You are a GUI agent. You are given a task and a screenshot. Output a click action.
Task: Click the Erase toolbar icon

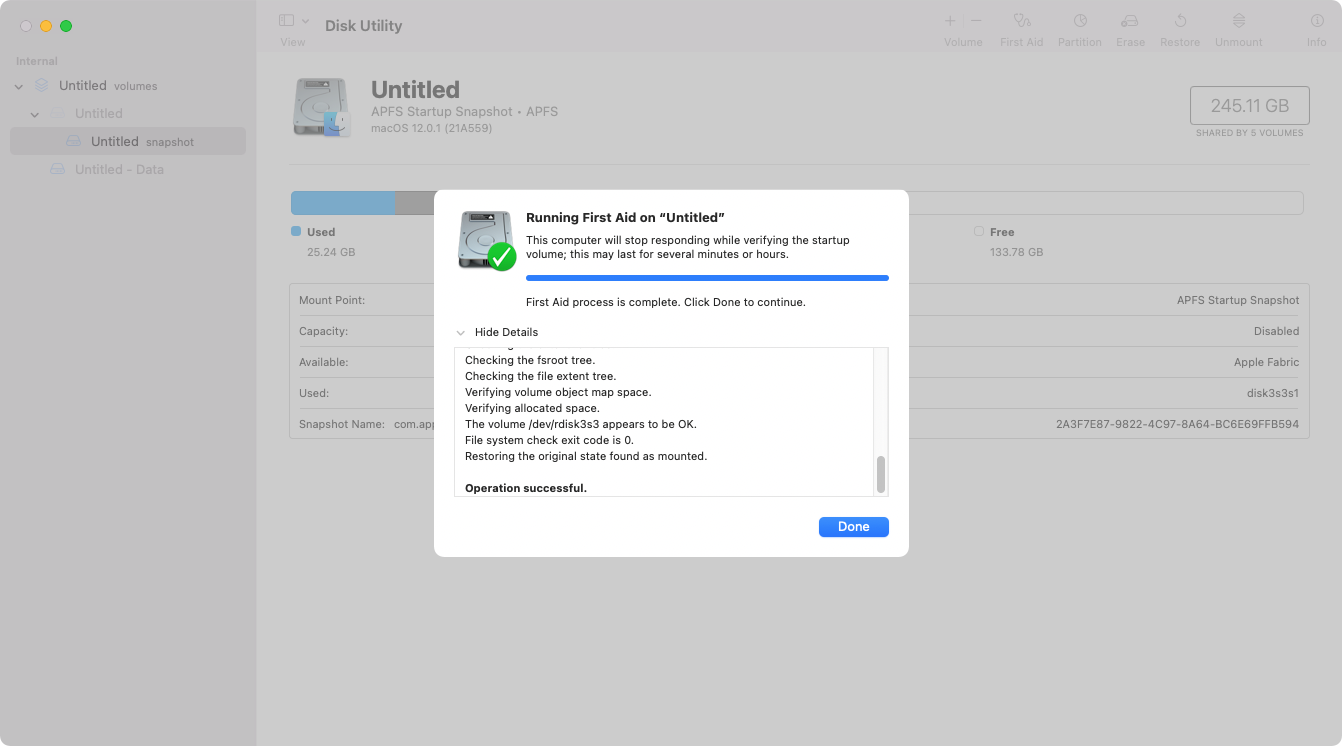tap(1130, 21)
